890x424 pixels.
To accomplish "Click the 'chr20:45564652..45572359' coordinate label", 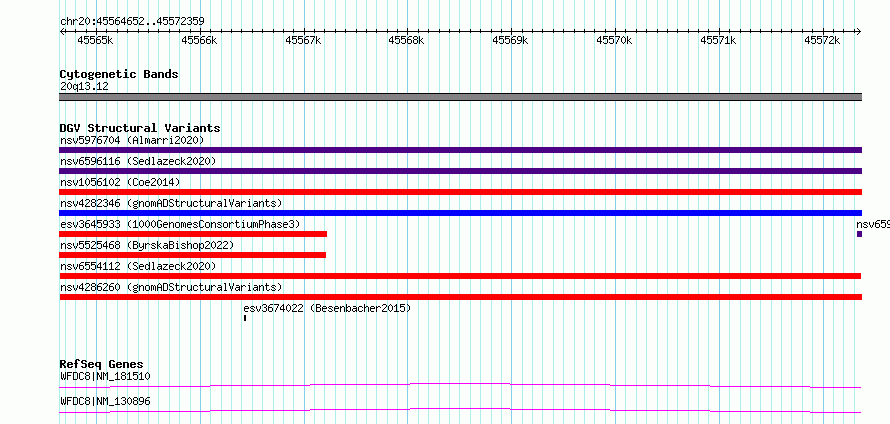I will point(132,21).
